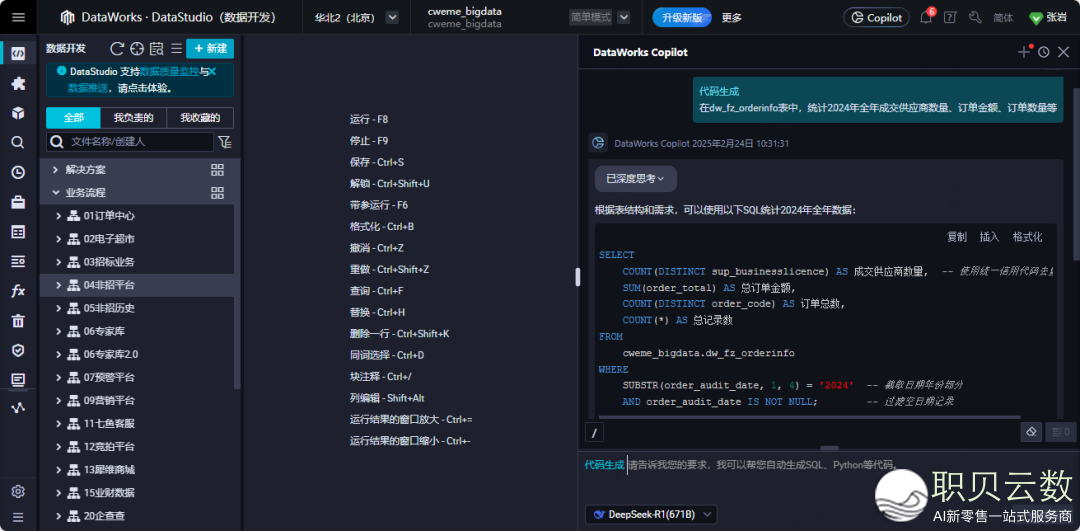Open the briefcase icon in sidebar

(x=19, y=202)
